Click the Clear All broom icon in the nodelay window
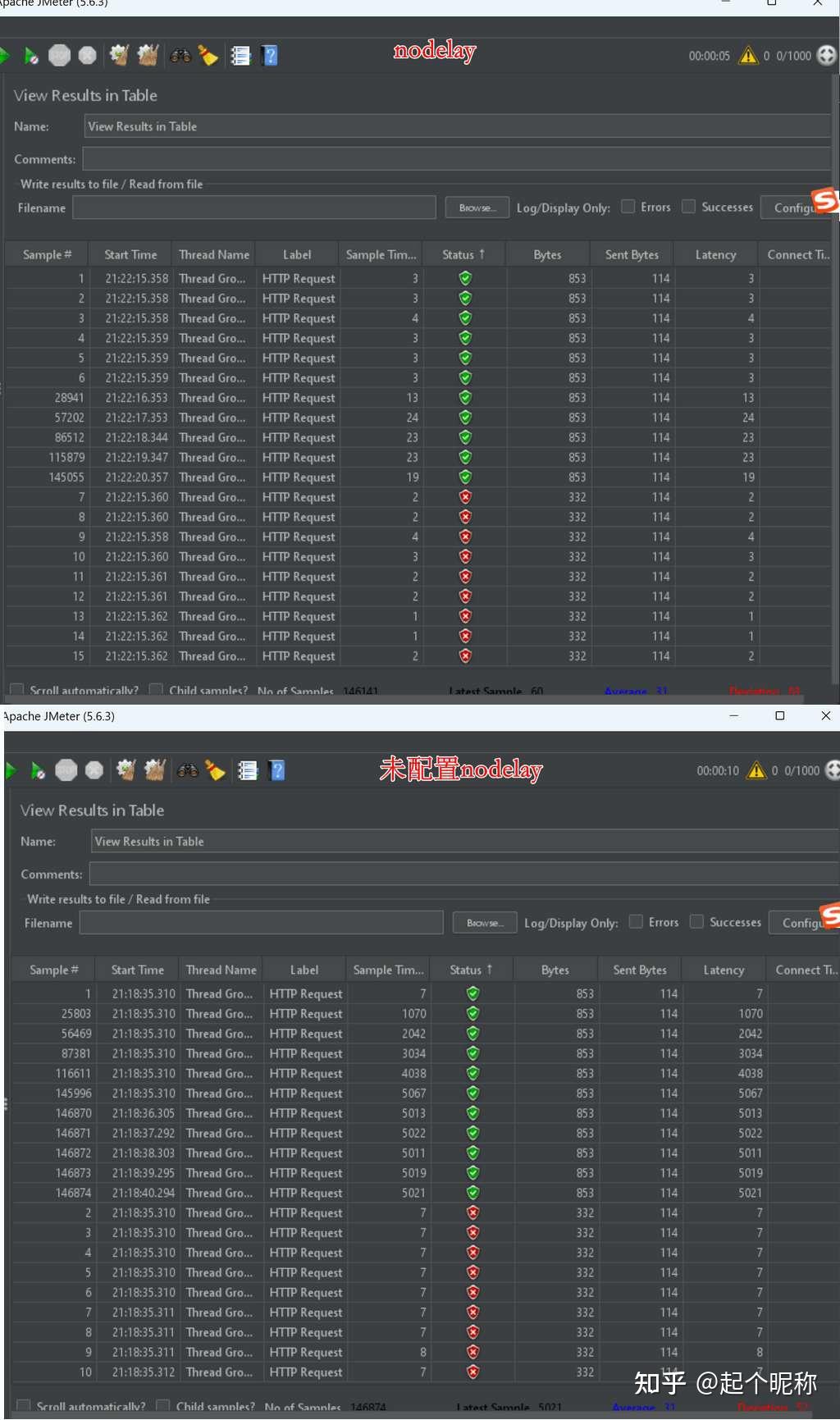Image resolution: width=840 pixels, height=1420 pixels. 148,55
